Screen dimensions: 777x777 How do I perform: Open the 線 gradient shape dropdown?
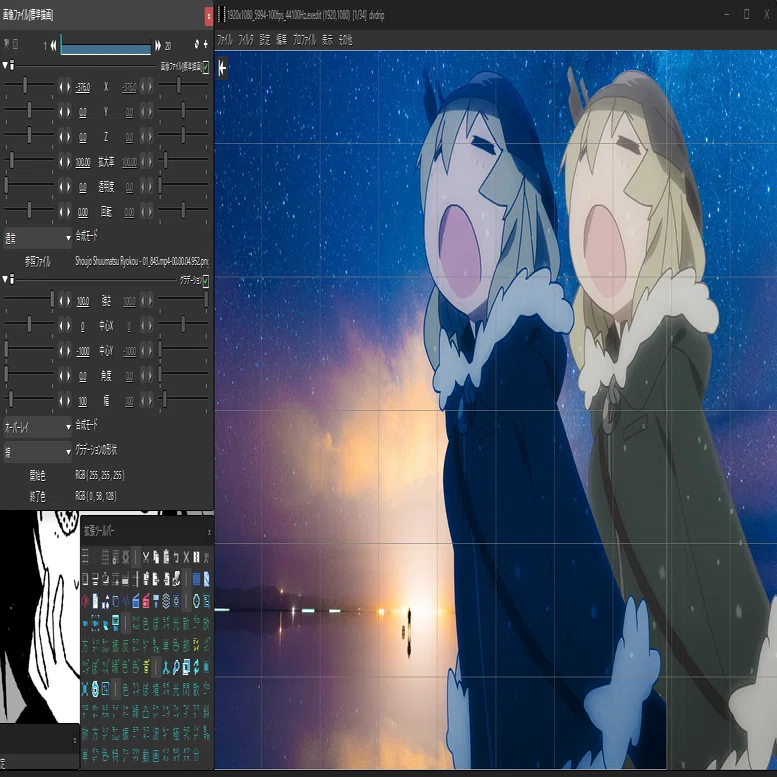point(38,452)
